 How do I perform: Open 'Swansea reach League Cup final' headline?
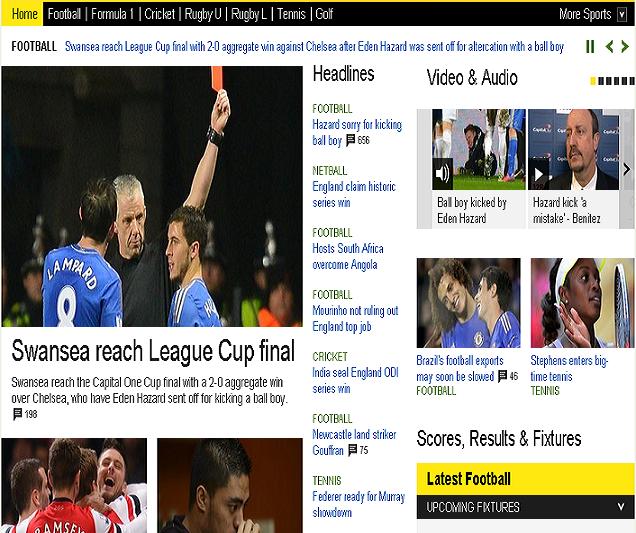(x=153, y=351)
